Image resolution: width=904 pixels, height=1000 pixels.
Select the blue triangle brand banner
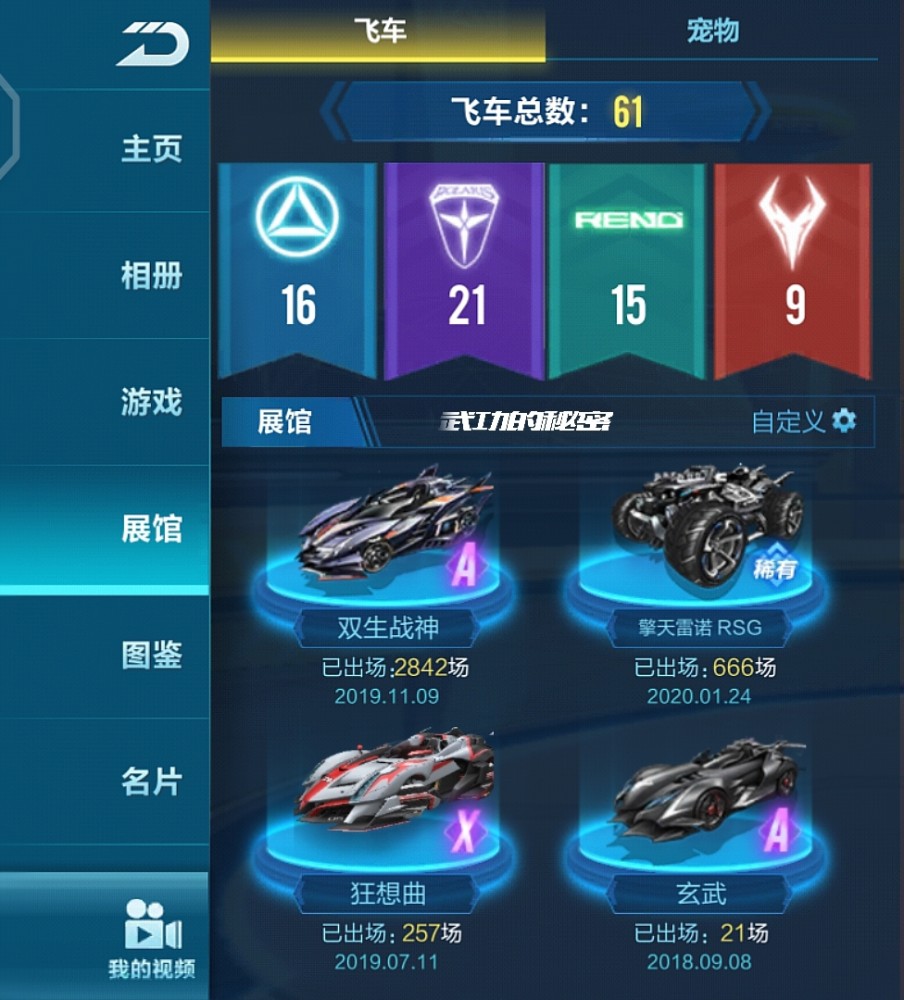point(297,269)
